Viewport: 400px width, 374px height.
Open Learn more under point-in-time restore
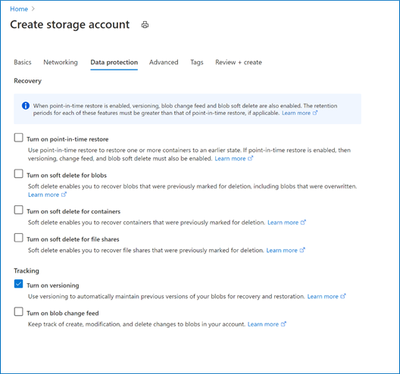pyautogui.click(x=234, y=158)
